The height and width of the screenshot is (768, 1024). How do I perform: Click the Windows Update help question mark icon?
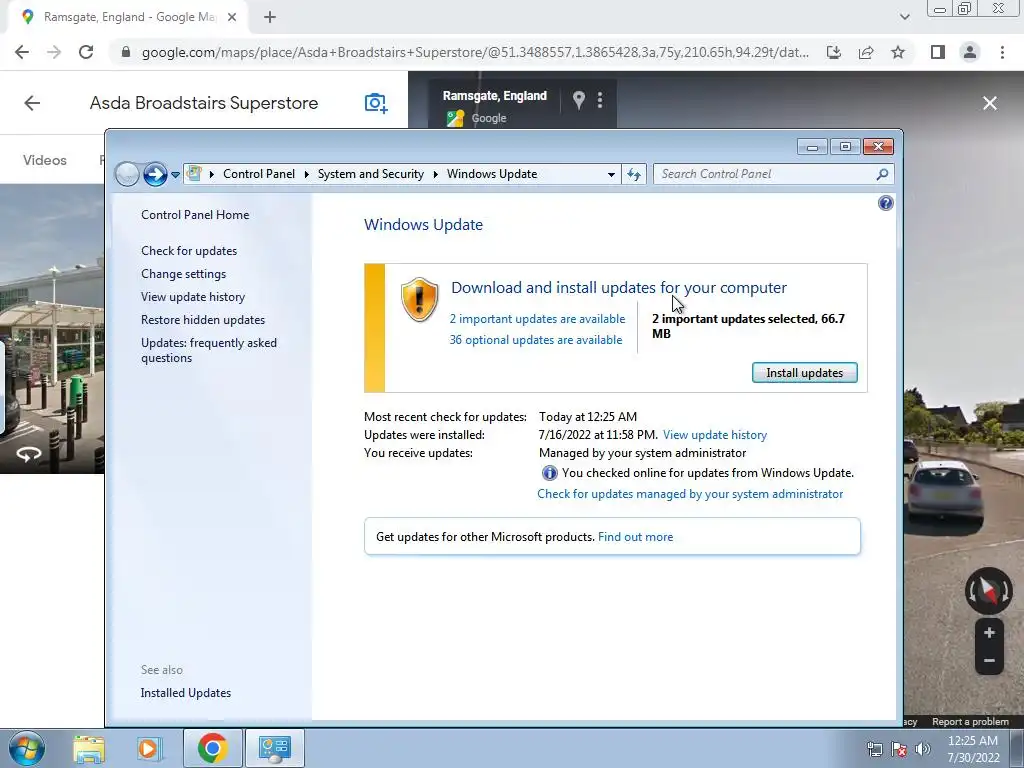[x=885, y=203]
